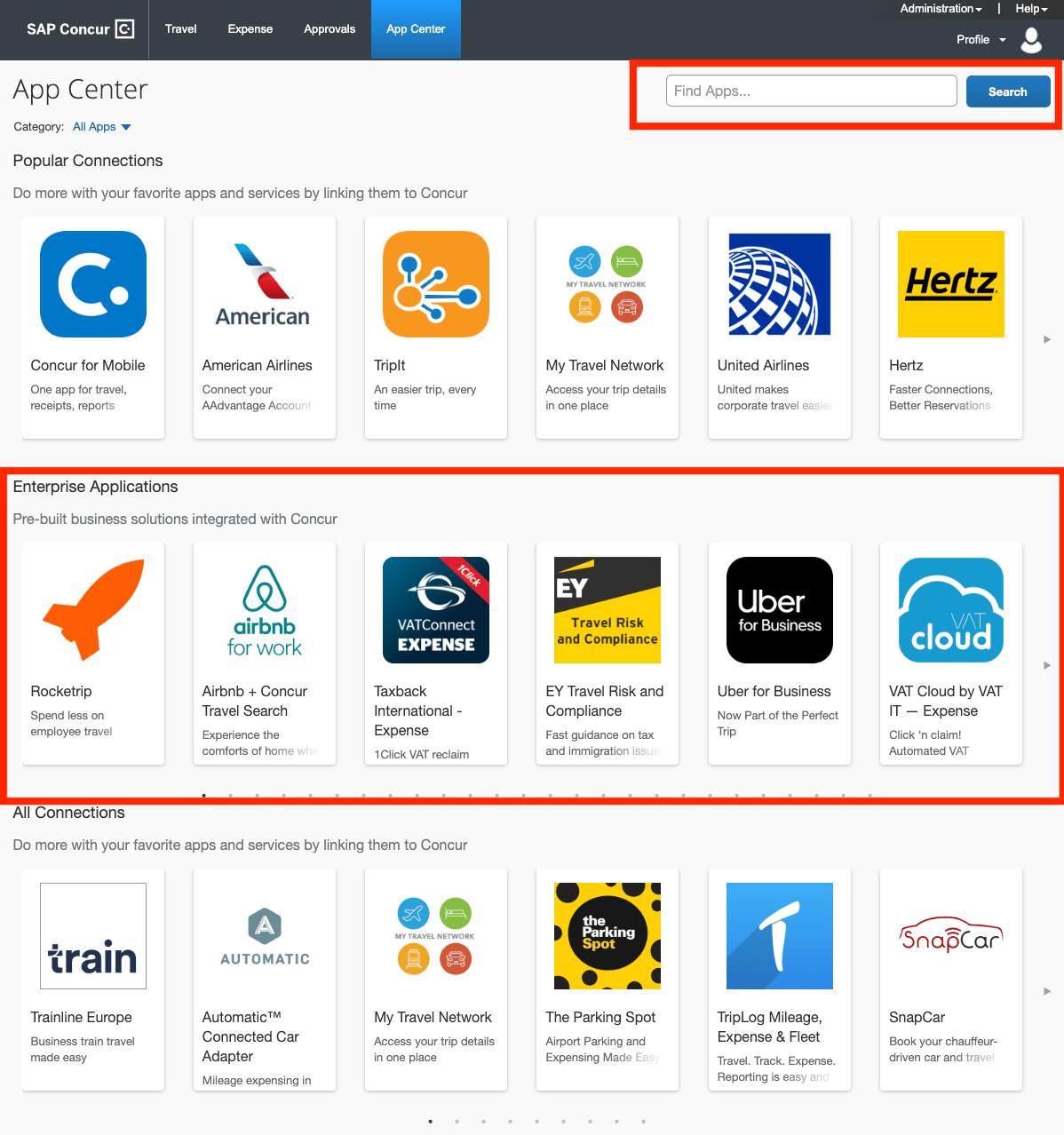Select the Automatic connected car logo

265,936
